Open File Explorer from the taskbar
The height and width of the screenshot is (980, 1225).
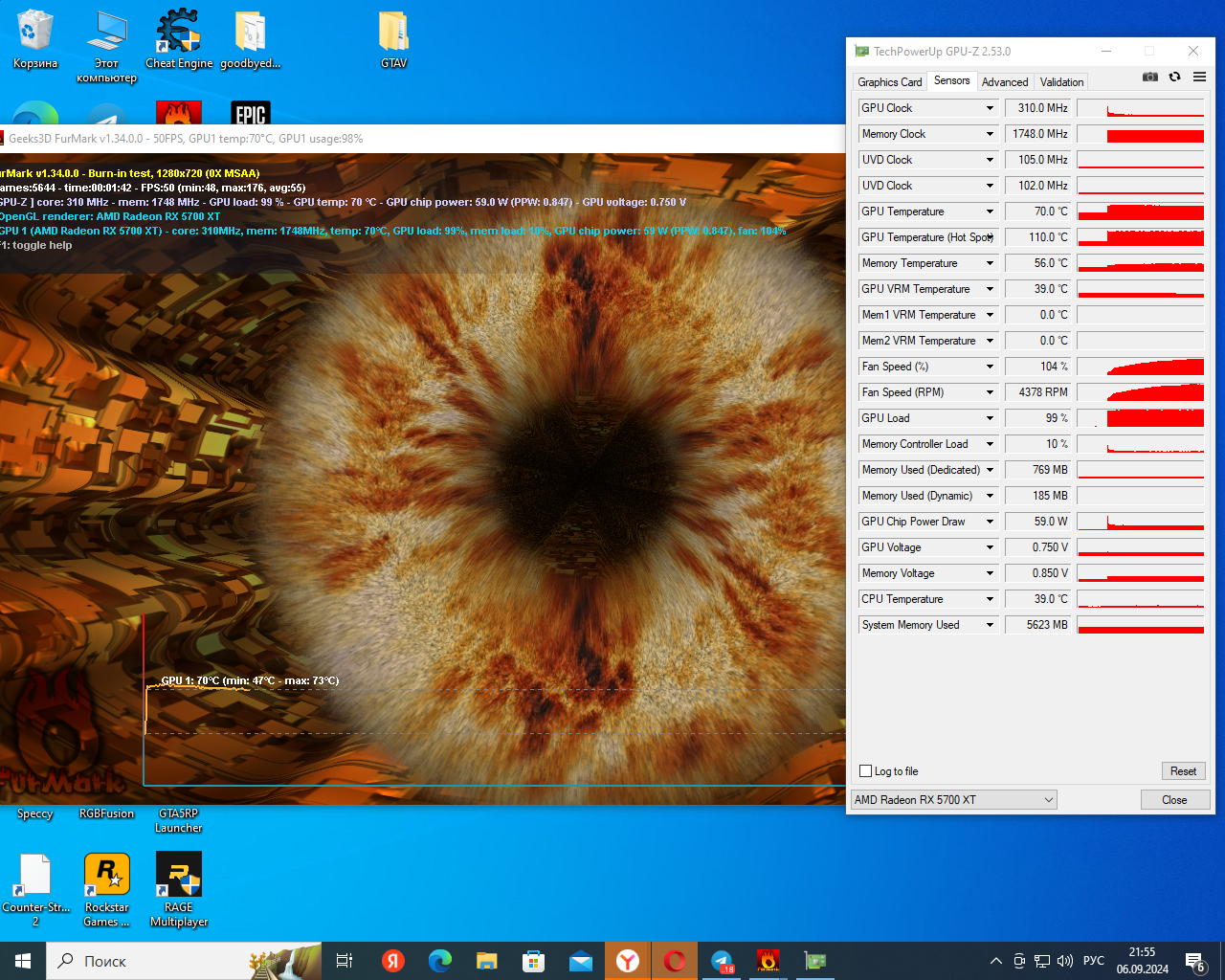(487, 961)
